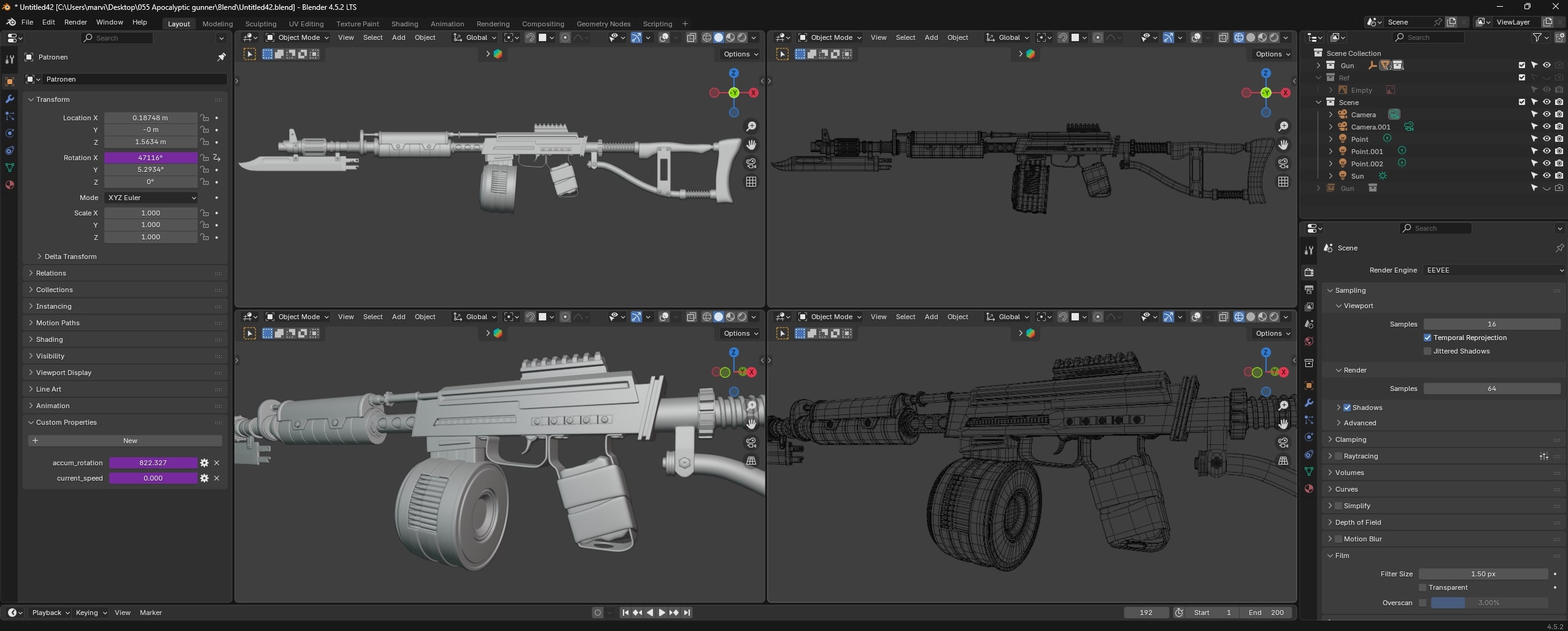Adjust the render Samples slider
Screen dimensions: 1568x631
1491,389
